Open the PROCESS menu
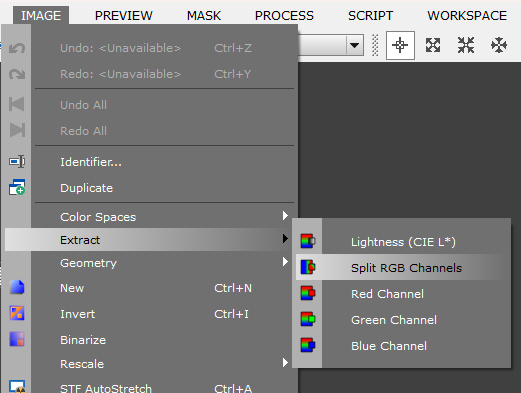 [284, 16]
